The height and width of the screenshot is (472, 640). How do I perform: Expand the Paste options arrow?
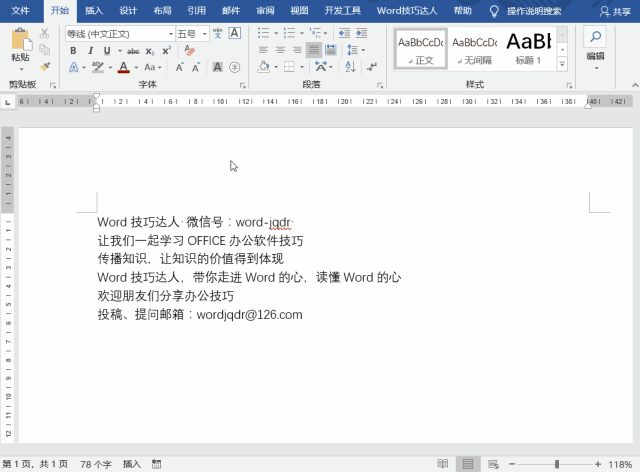click(x=21, y=69)
